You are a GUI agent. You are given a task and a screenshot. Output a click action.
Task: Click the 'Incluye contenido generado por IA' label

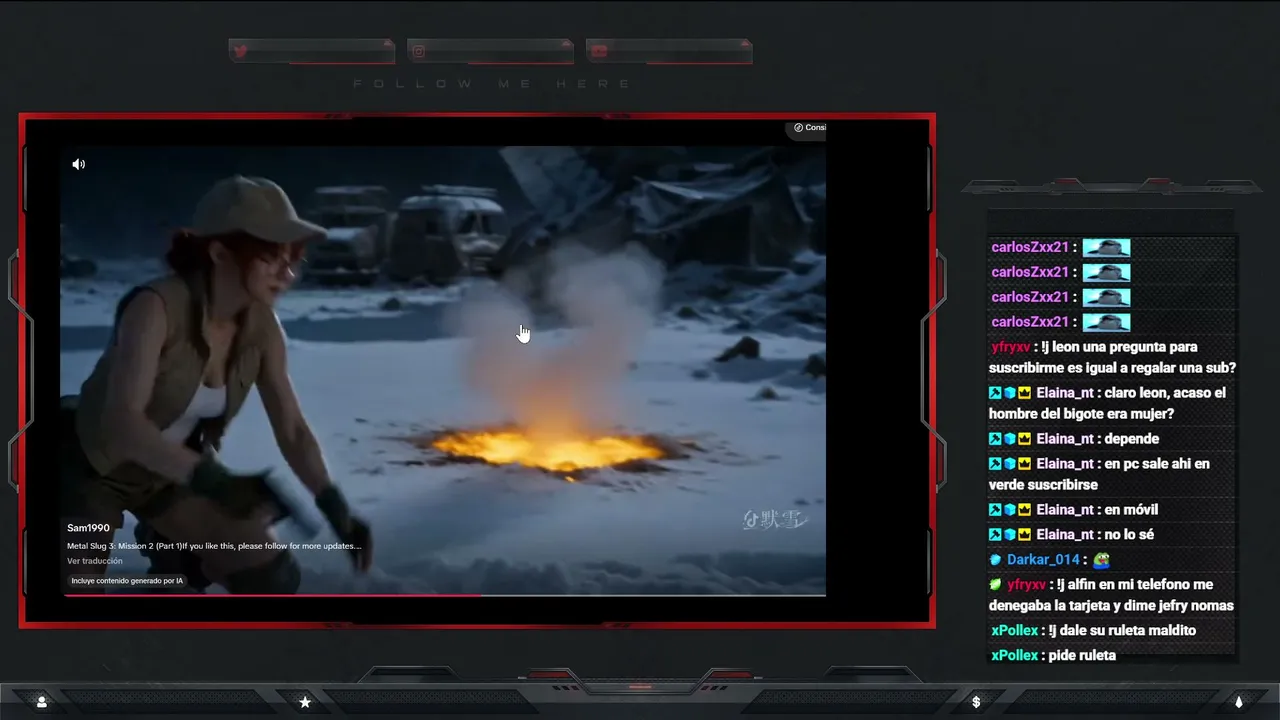[127, 581]
